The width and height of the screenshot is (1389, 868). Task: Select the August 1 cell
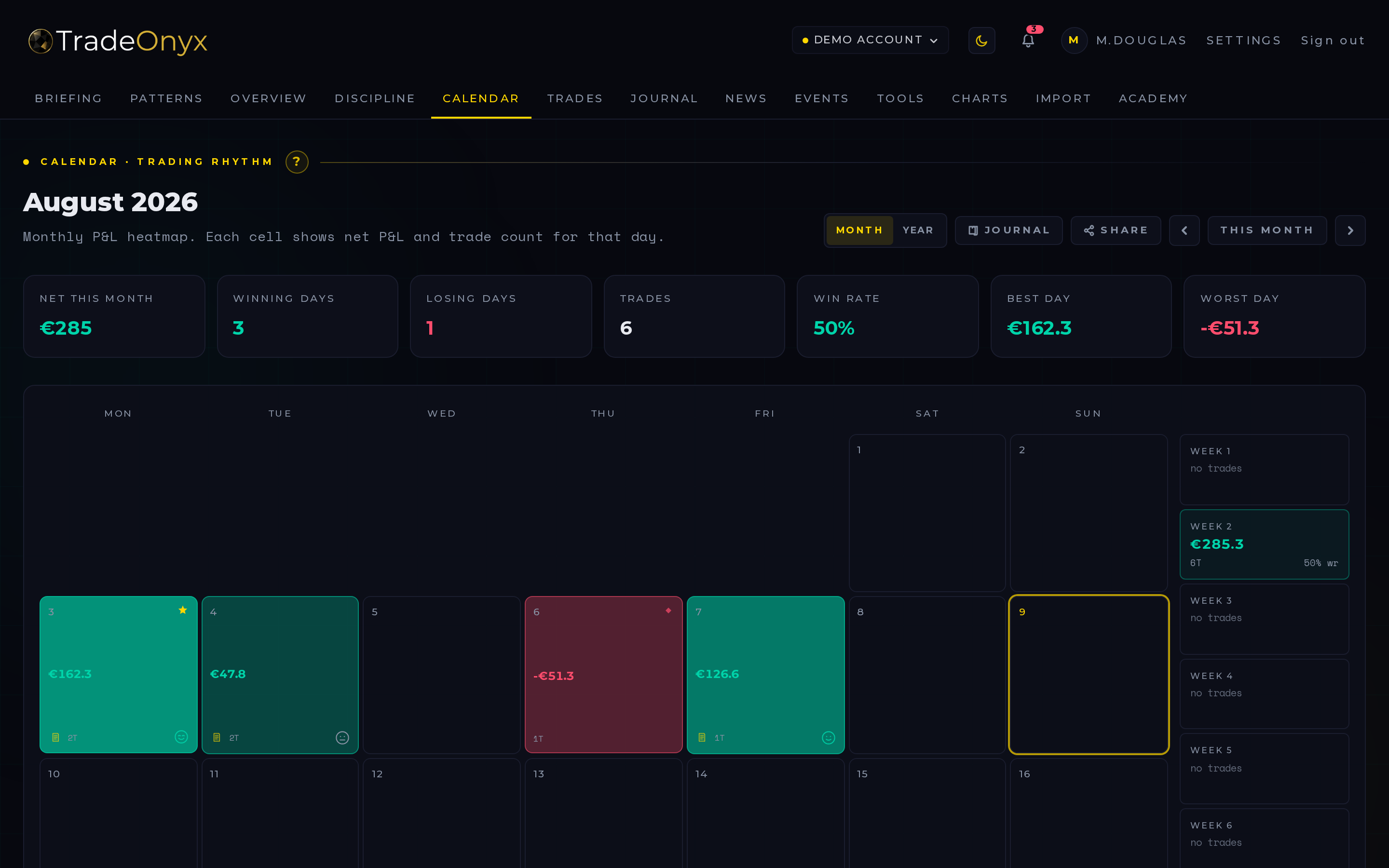tap(927, 513)
